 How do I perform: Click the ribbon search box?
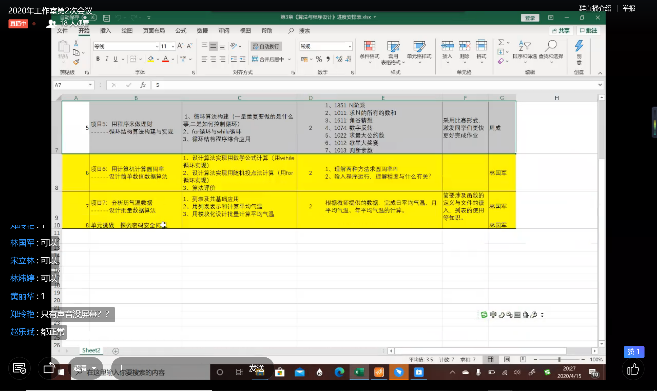[x=300, y=31]
